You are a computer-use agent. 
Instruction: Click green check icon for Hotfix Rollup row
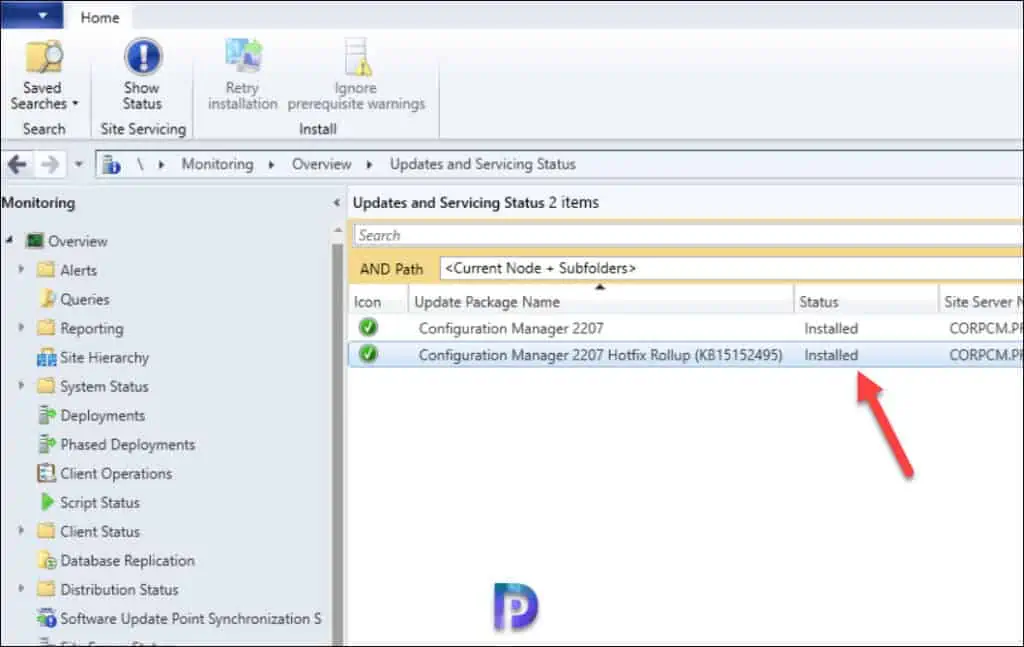point(368,354)
